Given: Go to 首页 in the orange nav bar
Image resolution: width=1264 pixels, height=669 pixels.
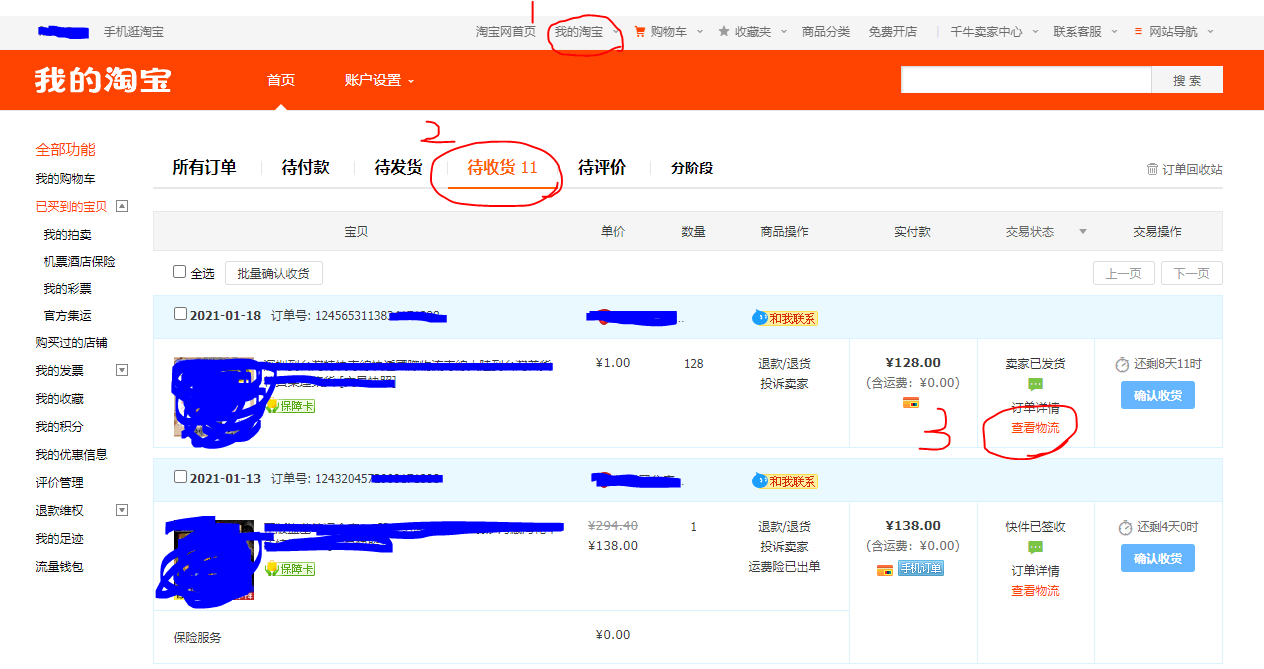Looking at the screenshot, I should click(281, 80).
